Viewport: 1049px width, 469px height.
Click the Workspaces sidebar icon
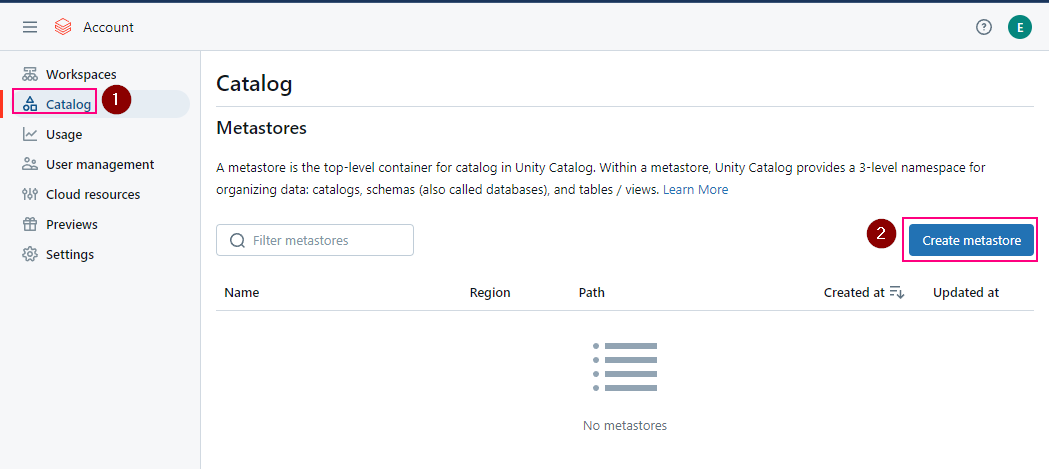coord(30,74)
